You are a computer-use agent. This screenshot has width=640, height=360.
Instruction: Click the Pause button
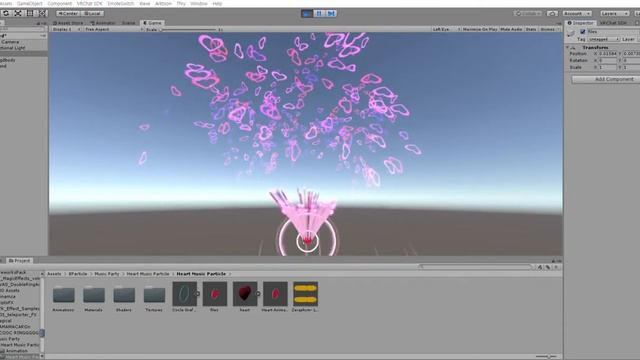coord(319,13)
